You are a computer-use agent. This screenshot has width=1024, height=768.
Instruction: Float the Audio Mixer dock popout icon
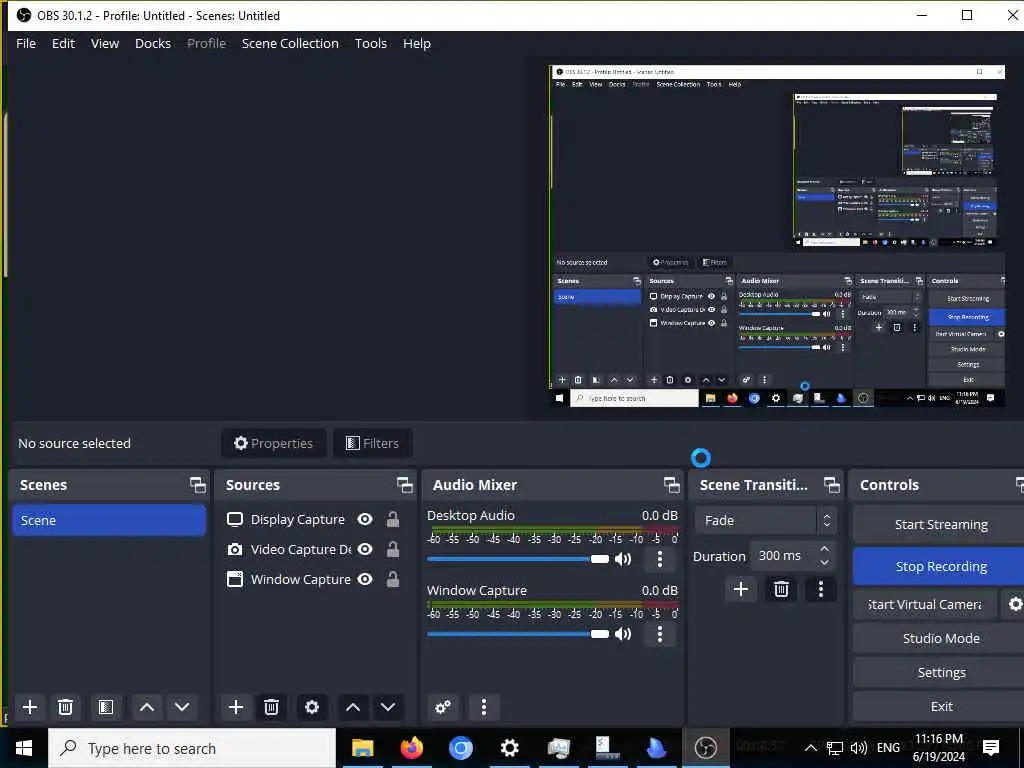point(671,485)
